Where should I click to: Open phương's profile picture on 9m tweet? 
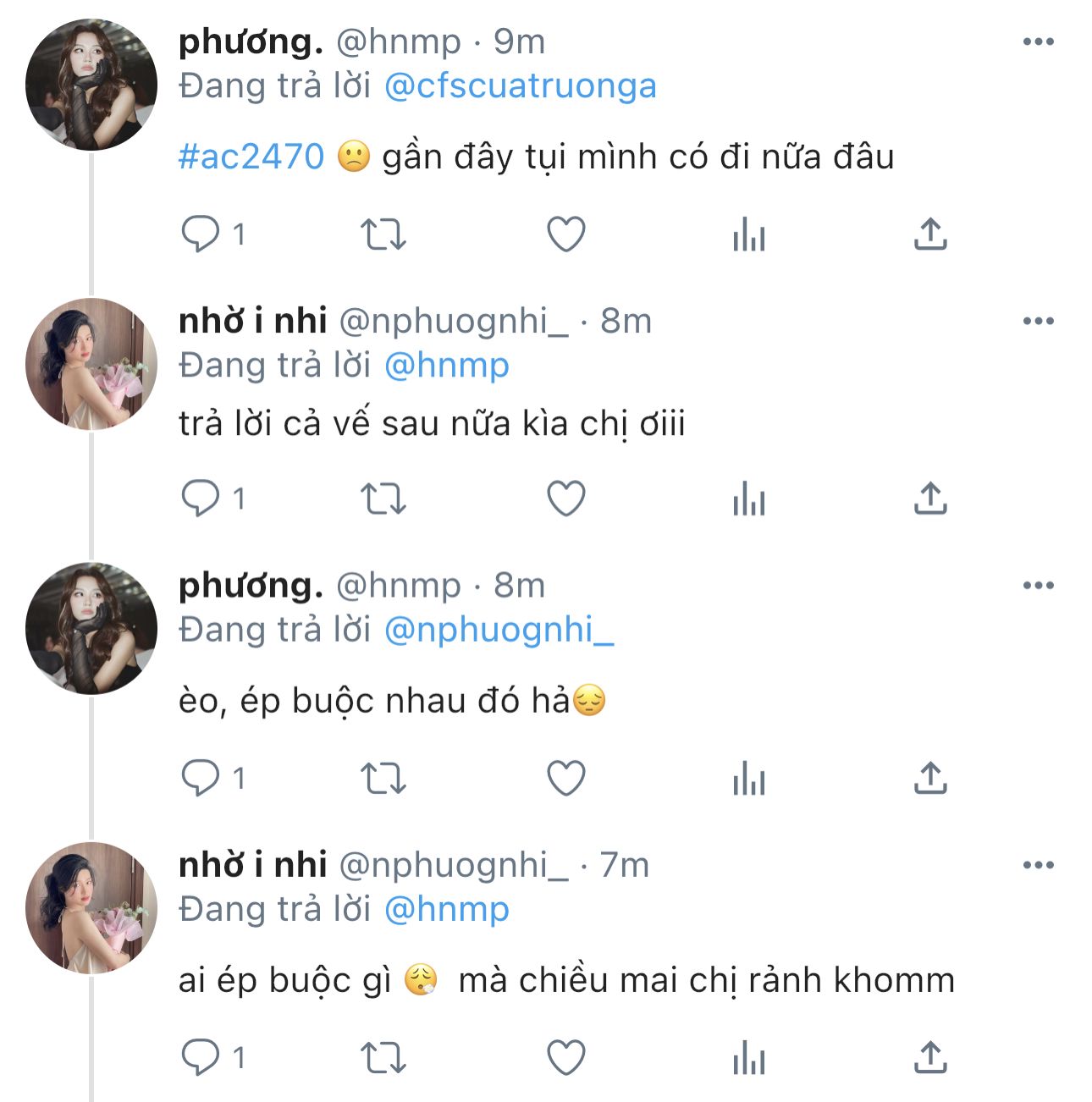(x=91, y=85)
